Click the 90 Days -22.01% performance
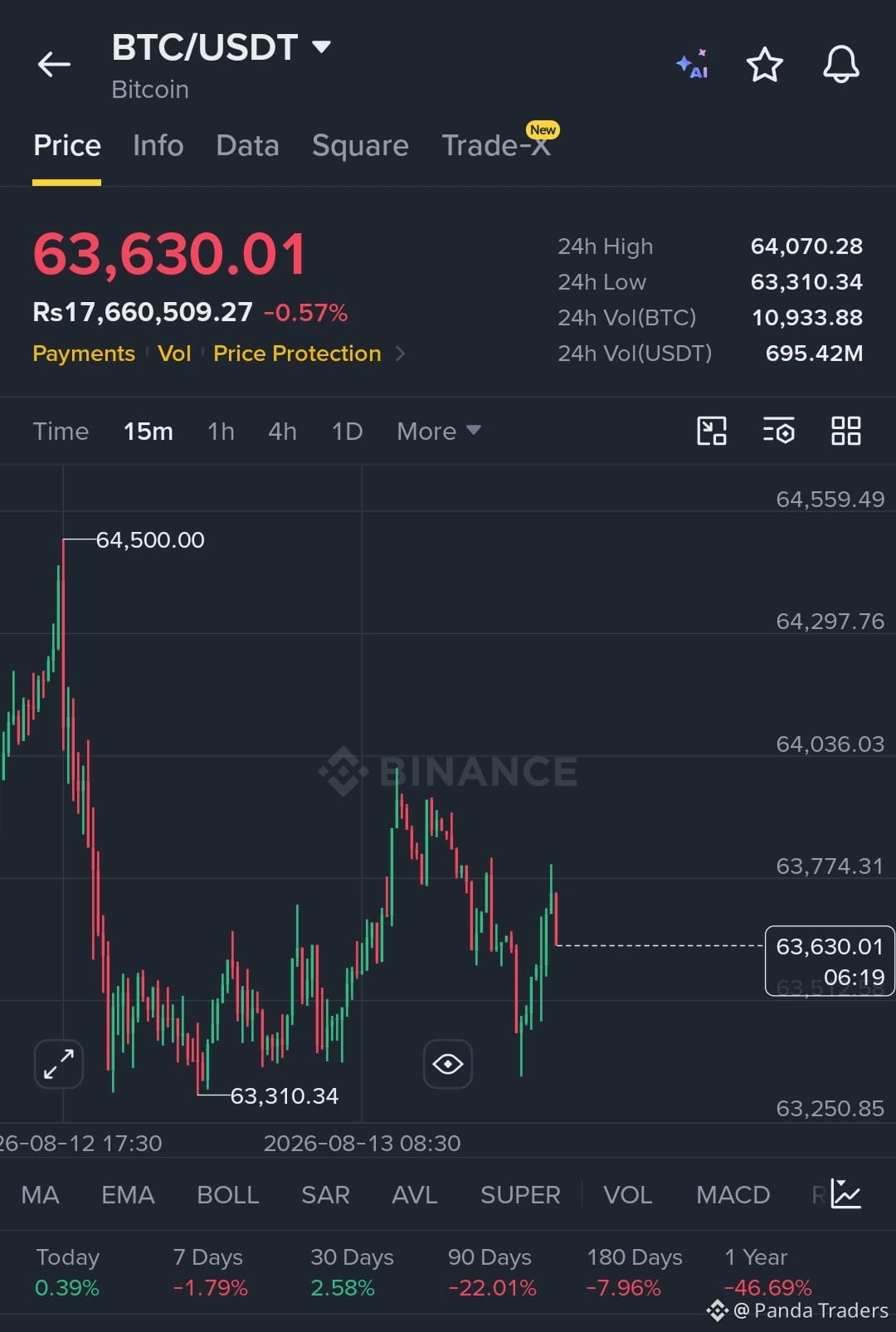This screenshot has width=896, height=1332. (x=492, y=1272)
